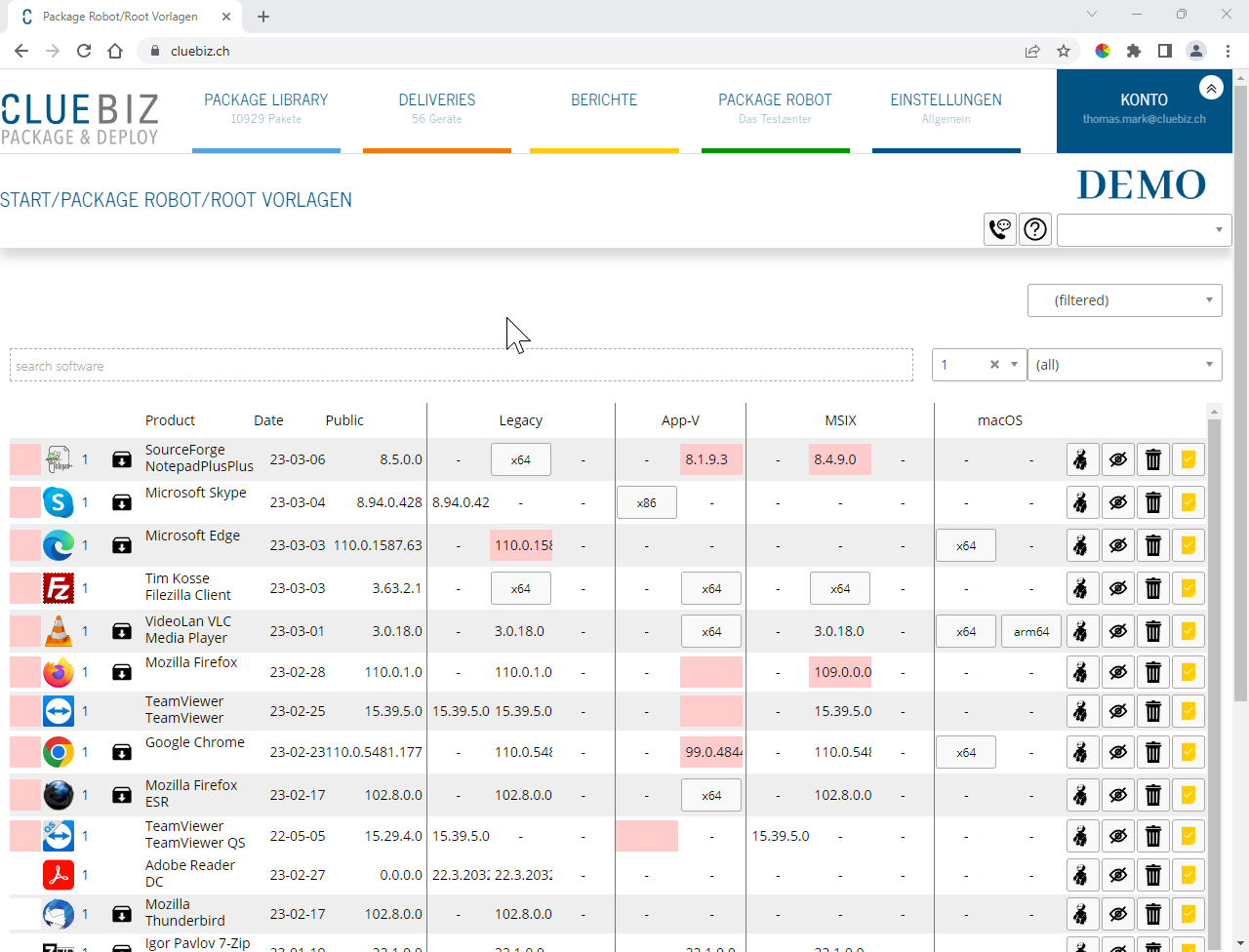This screenshot has width=1249, height=952.
Task: Click macOS x64 button for Microsoft Edge
Action: [x=966, y=545]
